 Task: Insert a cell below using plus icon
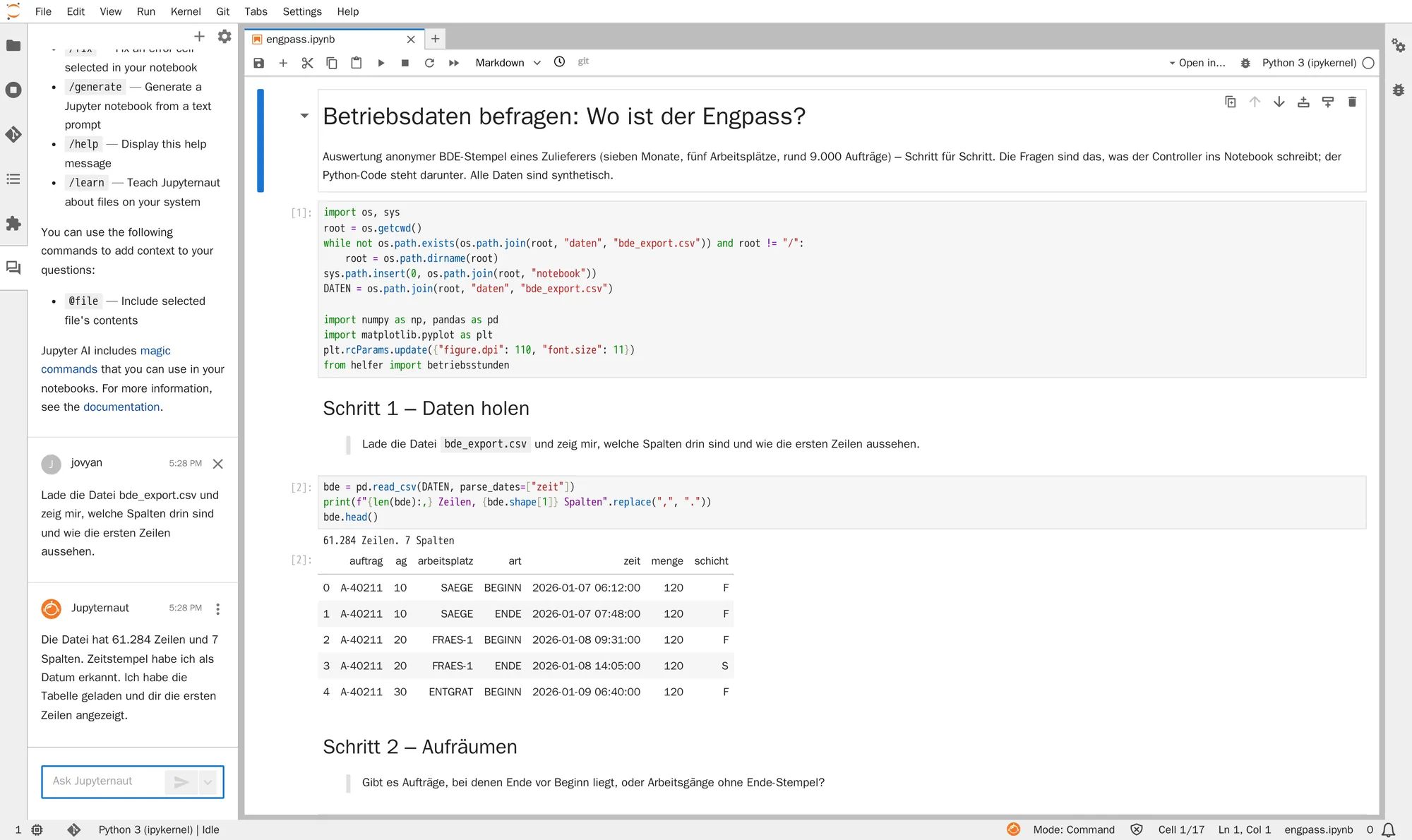coord(283,63)
